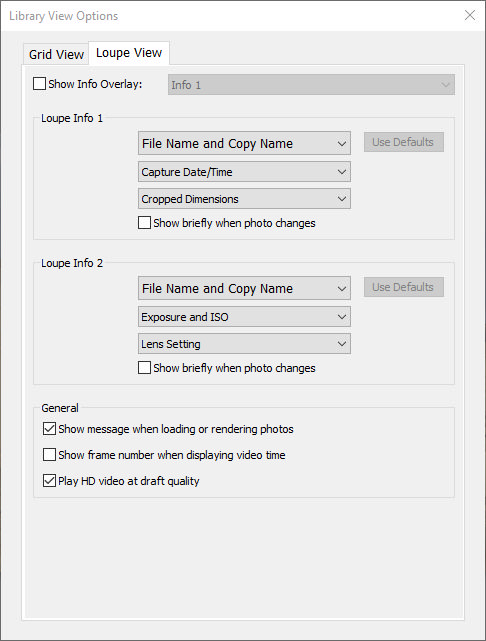Close the Library View Options dialog

470,15
